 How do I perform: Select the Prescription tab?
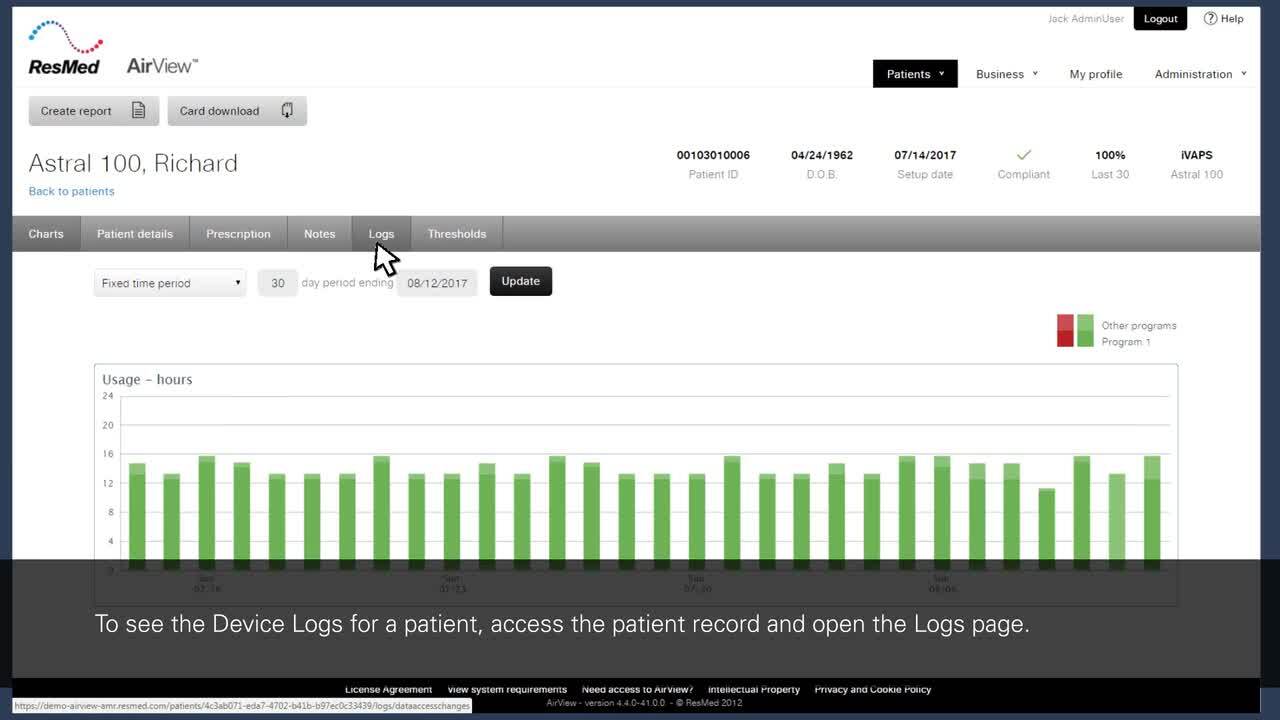coord(238,234)
